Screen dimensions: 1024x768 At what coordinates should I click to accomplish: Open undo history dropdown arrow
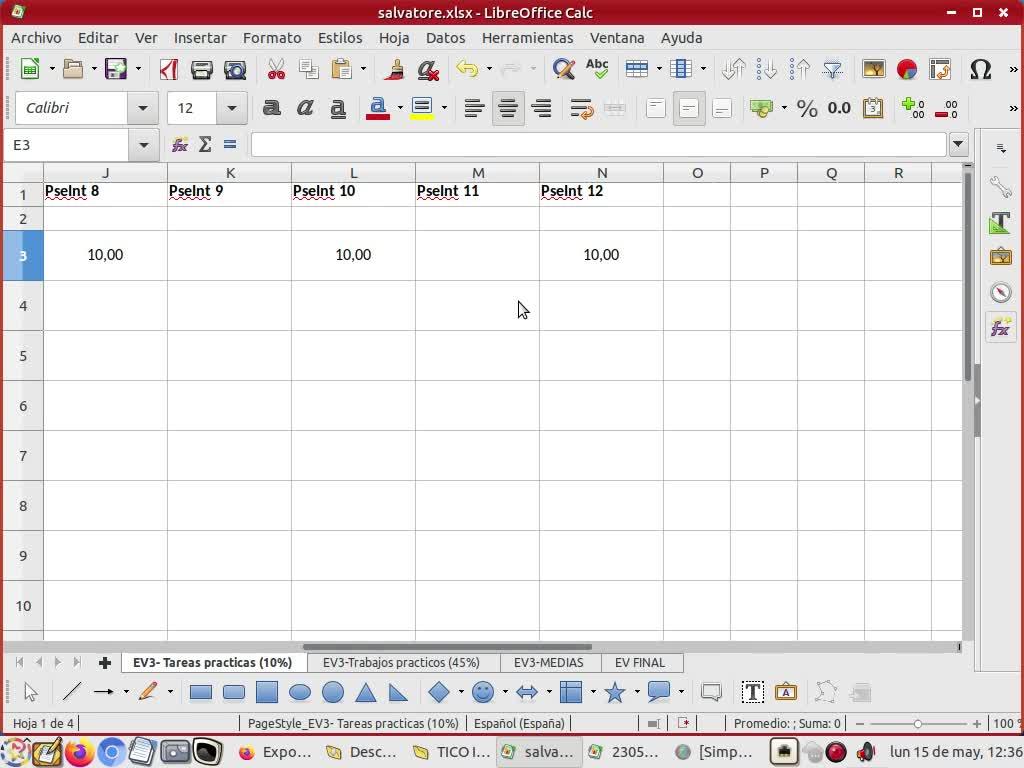(x=489, y=69)
